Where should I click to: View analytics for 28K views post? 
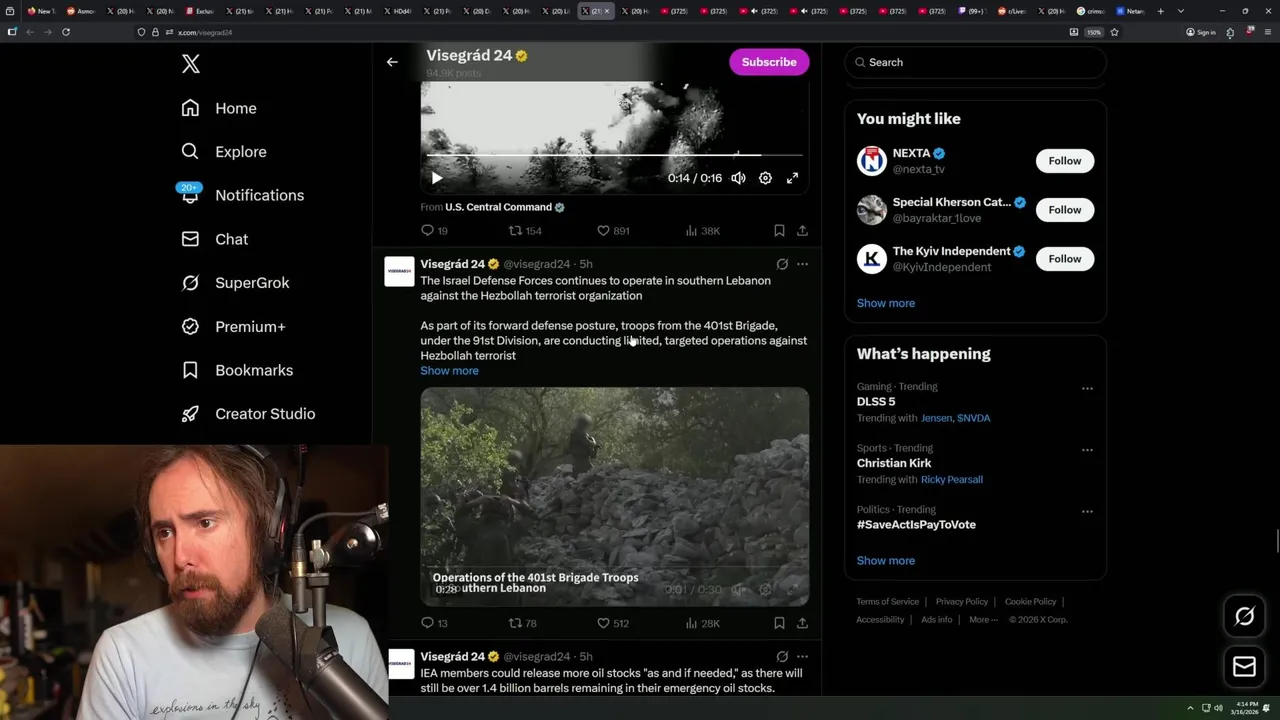coord(702,623)
